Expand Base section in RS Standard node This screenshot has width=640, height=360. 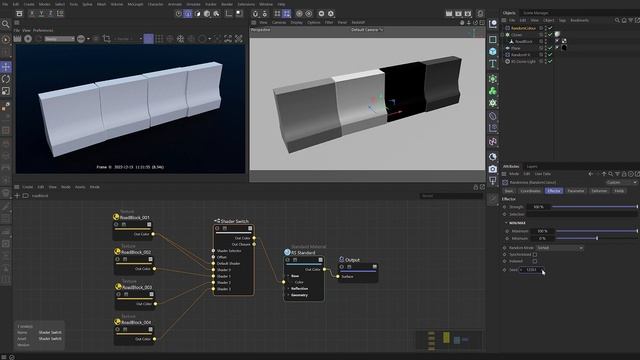pyautogui.click(x=289, y=276)
